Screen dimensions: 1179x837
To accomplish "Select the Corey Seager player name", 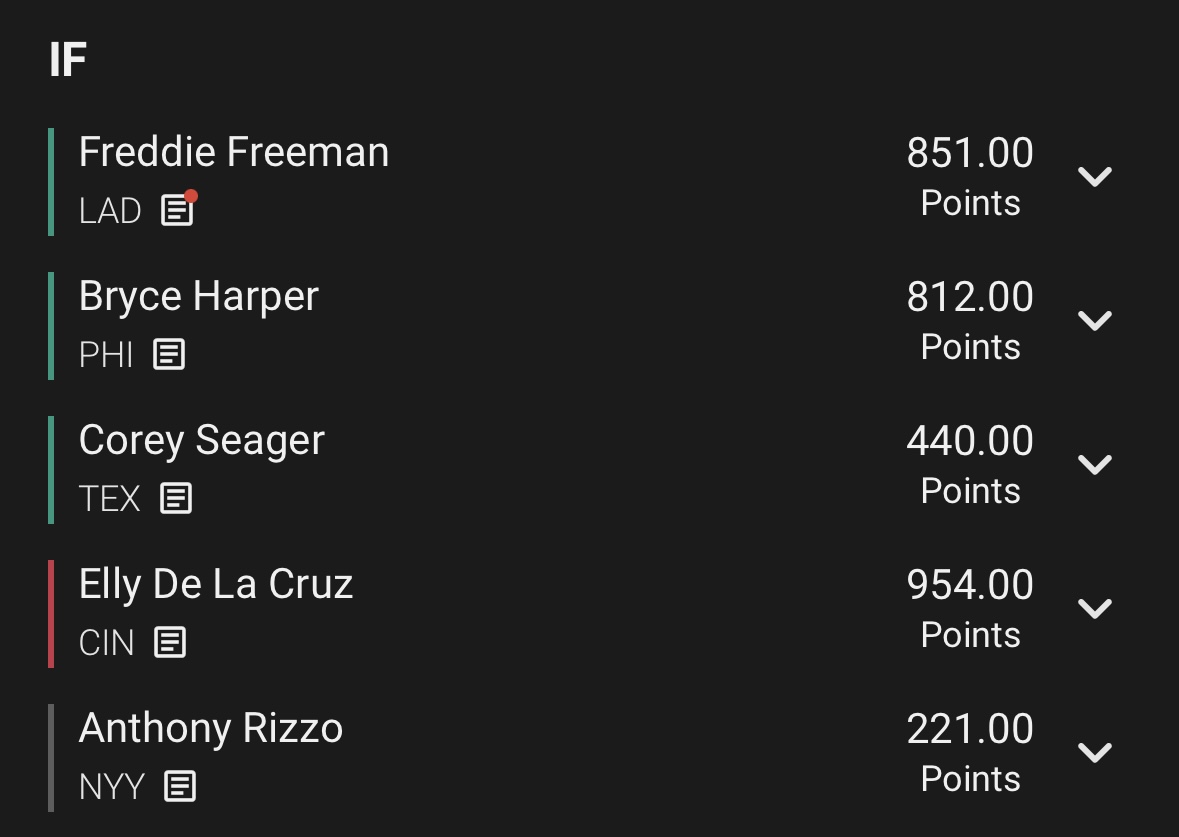I will click(x=202, y=441).
